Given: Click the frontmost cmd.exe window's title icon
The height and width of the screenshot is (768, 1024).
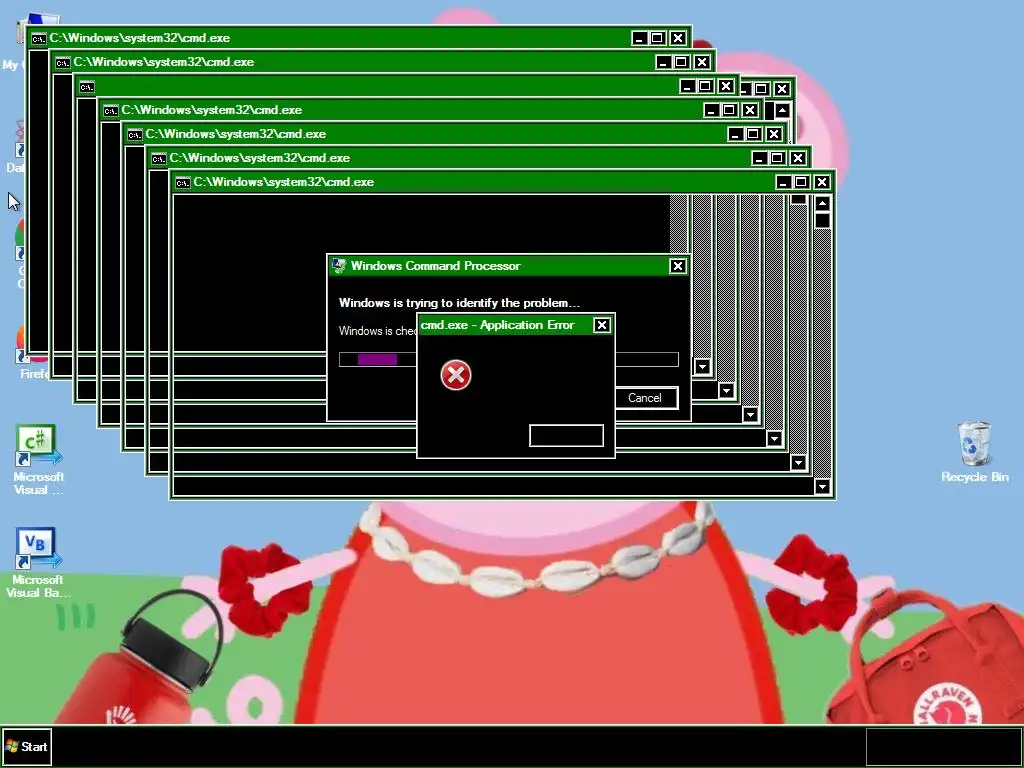Looking at the screenshot, I should tap(183, 183).
